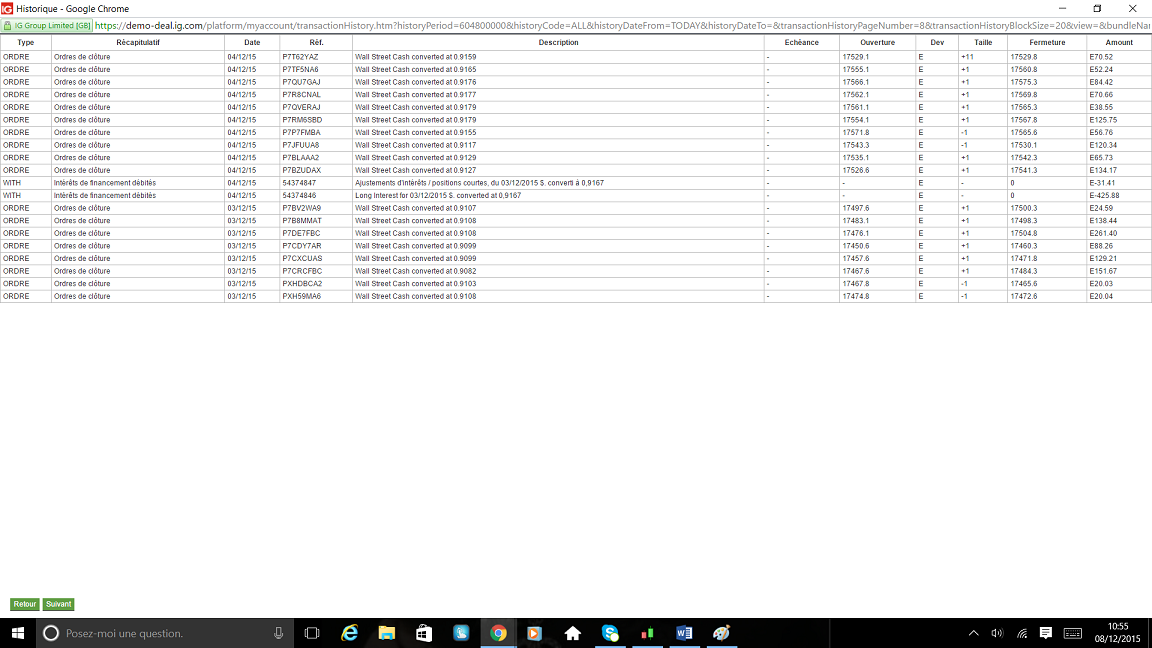The width and height of the screenshot is (1152, 648).
Task: Open the volume control icon
Action: [x=997, y=633]
